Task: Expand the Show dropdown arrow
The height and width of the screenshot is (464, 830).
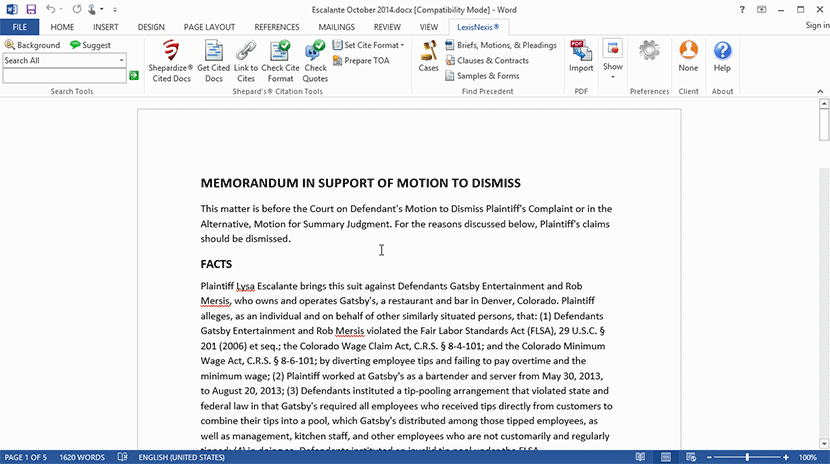Action: pos(612,77)
